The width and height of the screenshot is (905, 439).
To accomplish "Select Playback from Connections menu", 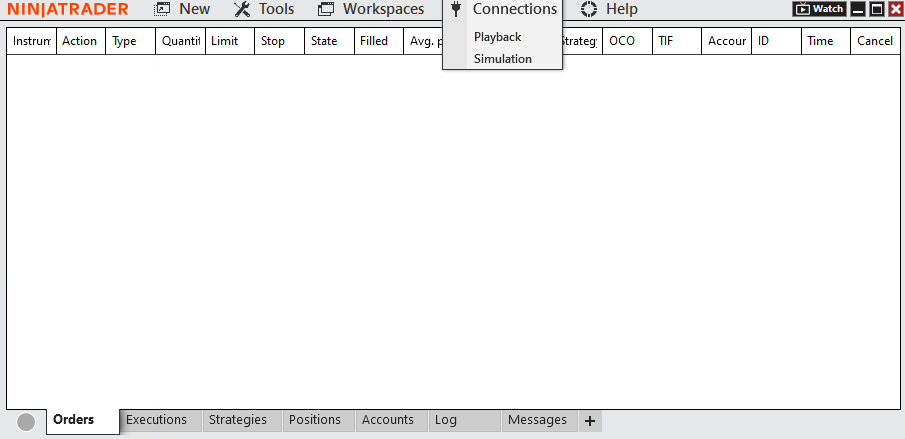I will tap(497, 37).
